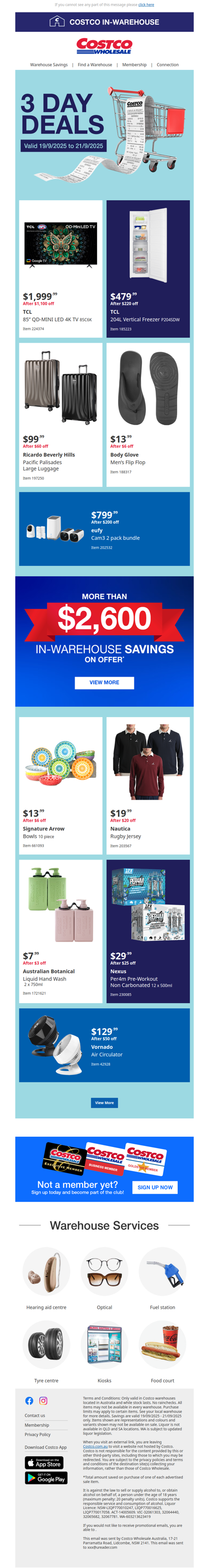
Task: Open the TCL 85" QD-Mini LED TV product
Action: 60,268
